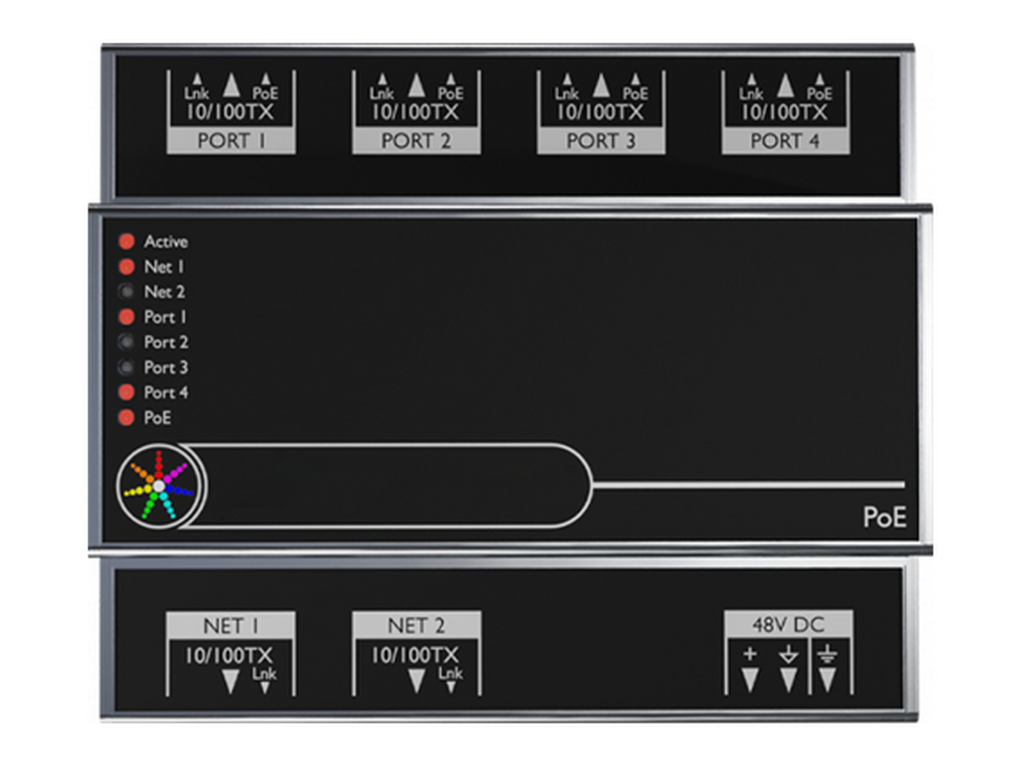Toggle the PoE status LED
The image size is (1024, 768).
pos(127,417)
